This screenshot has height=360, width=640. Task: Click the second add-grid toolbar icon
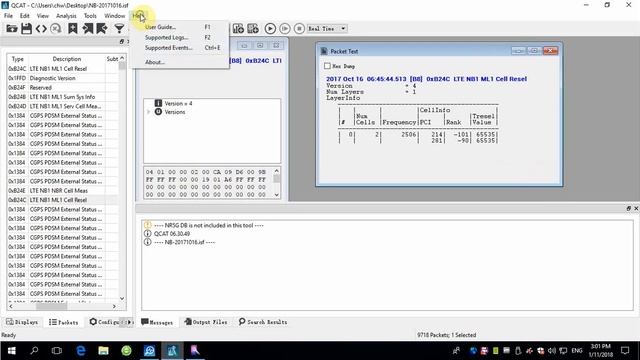coord(253,29)
